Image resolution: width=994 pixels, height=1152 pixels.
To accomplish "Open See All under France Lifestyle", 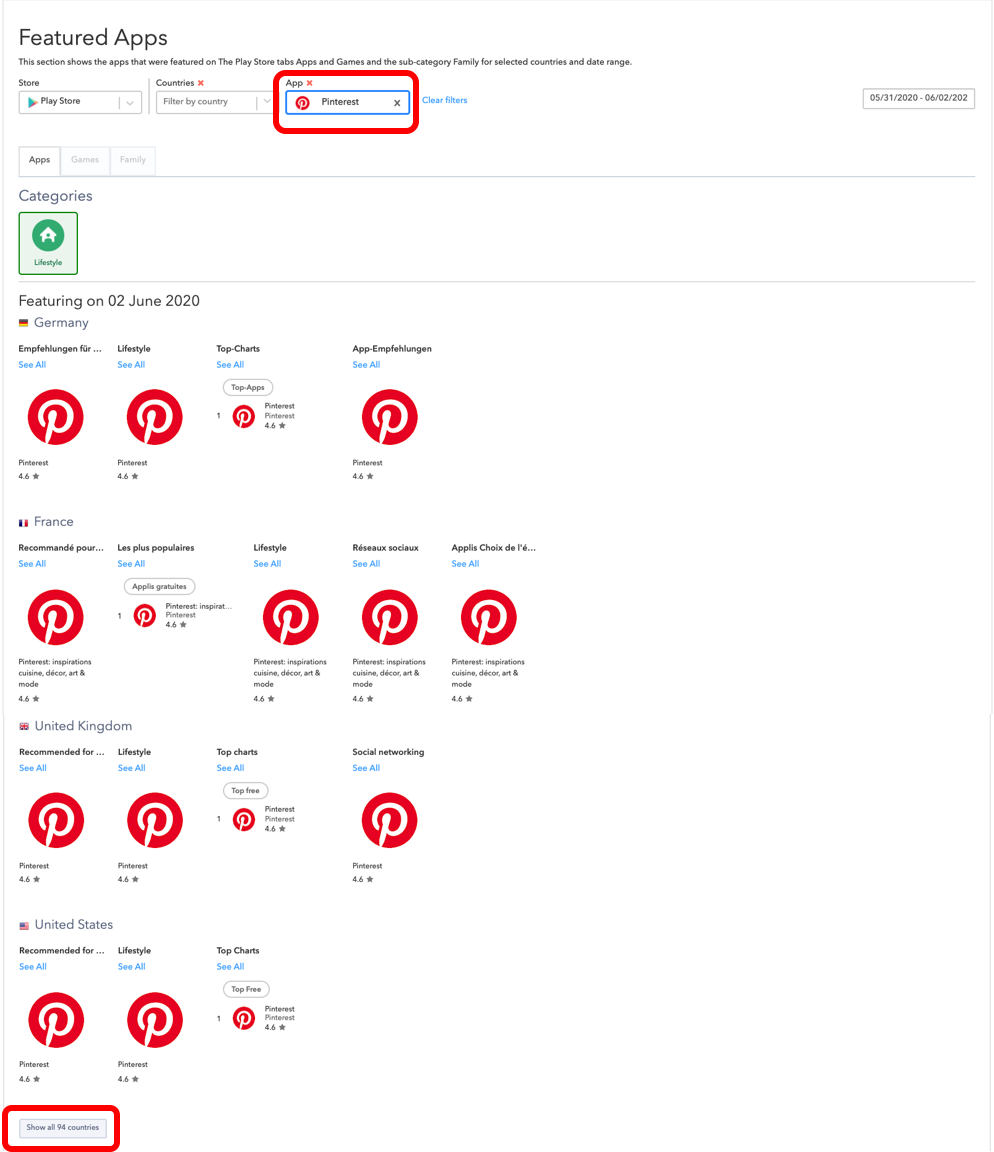I will pyautogui.click(x=267, y=564).
